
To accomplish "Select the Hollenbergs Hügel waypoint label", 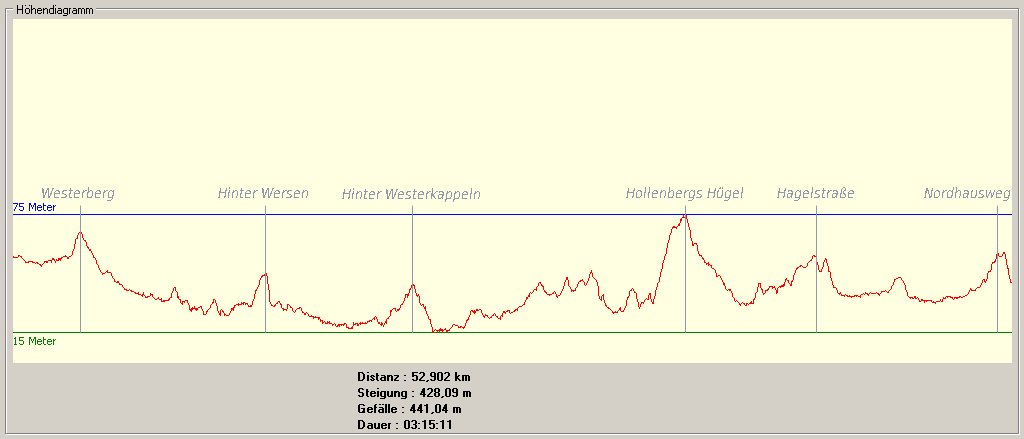I will click(684, 193).
